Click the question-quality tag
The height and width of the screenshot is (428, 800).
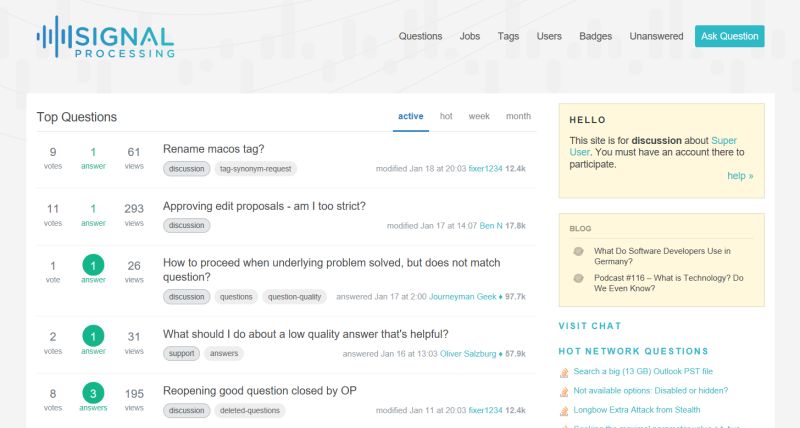(x=294, y=297)
